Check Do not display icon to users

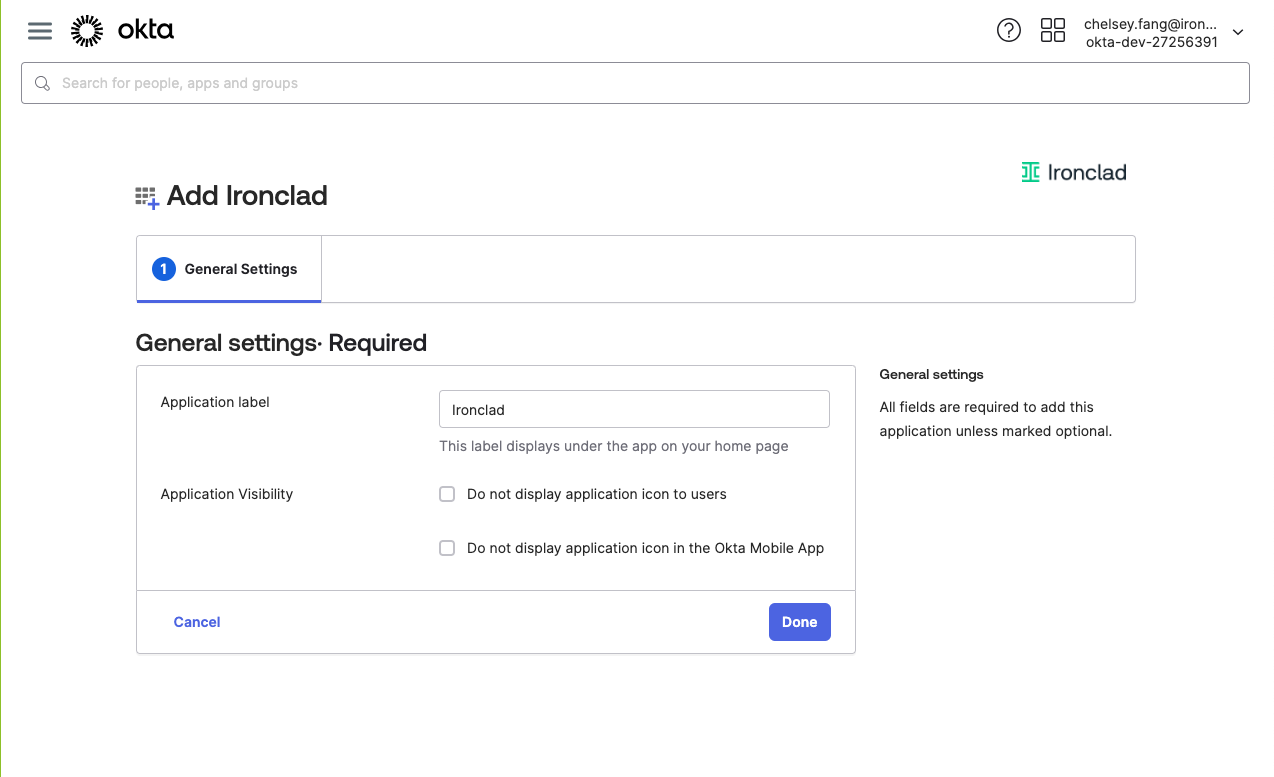click(447, 494)
